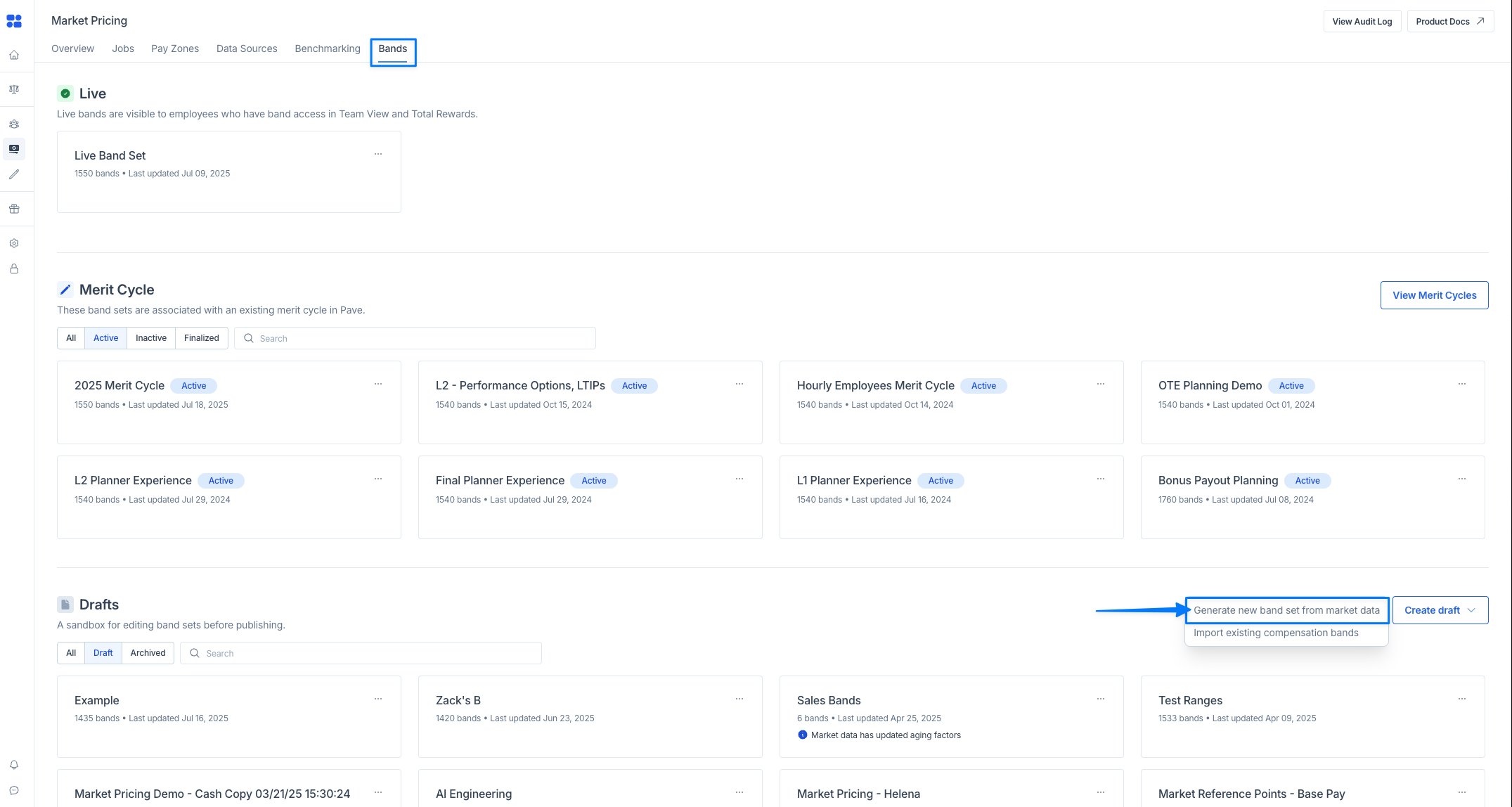This screenshot has height=807, width=1512.
Task: Open the Home icon in the sidebar
Action: click(x=14, y=54)
